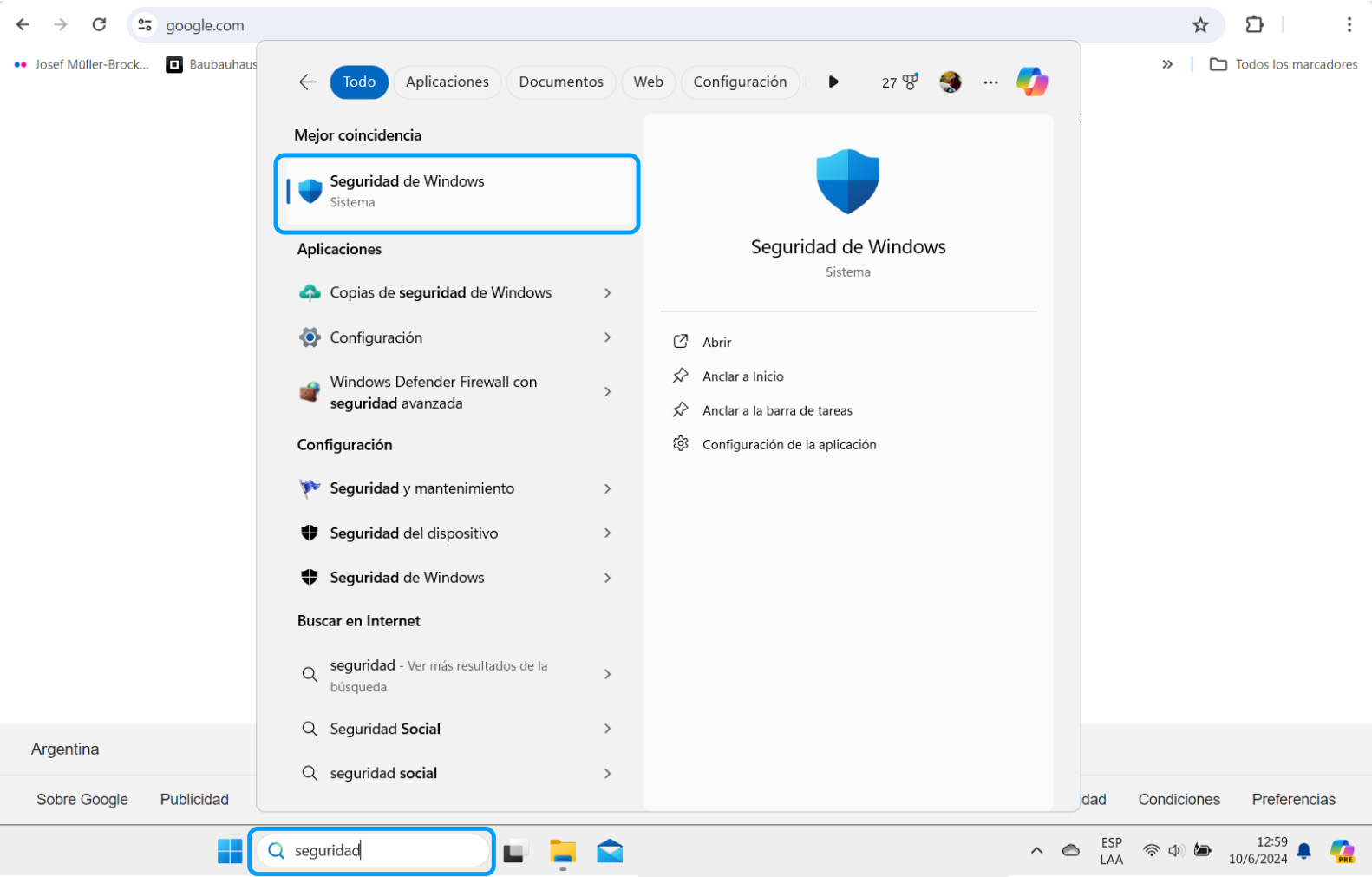Open the Chrome extensions puzzle icon
1372x877 pixels.
click(x=1254, y=25)
